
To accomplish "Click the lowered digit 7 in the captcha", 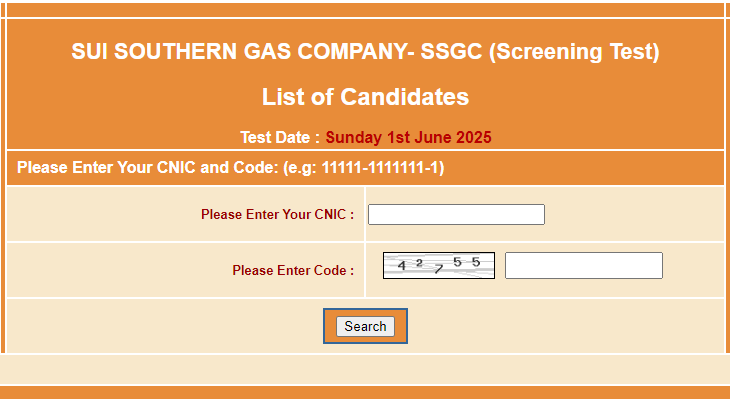I will tap(438, 269).
